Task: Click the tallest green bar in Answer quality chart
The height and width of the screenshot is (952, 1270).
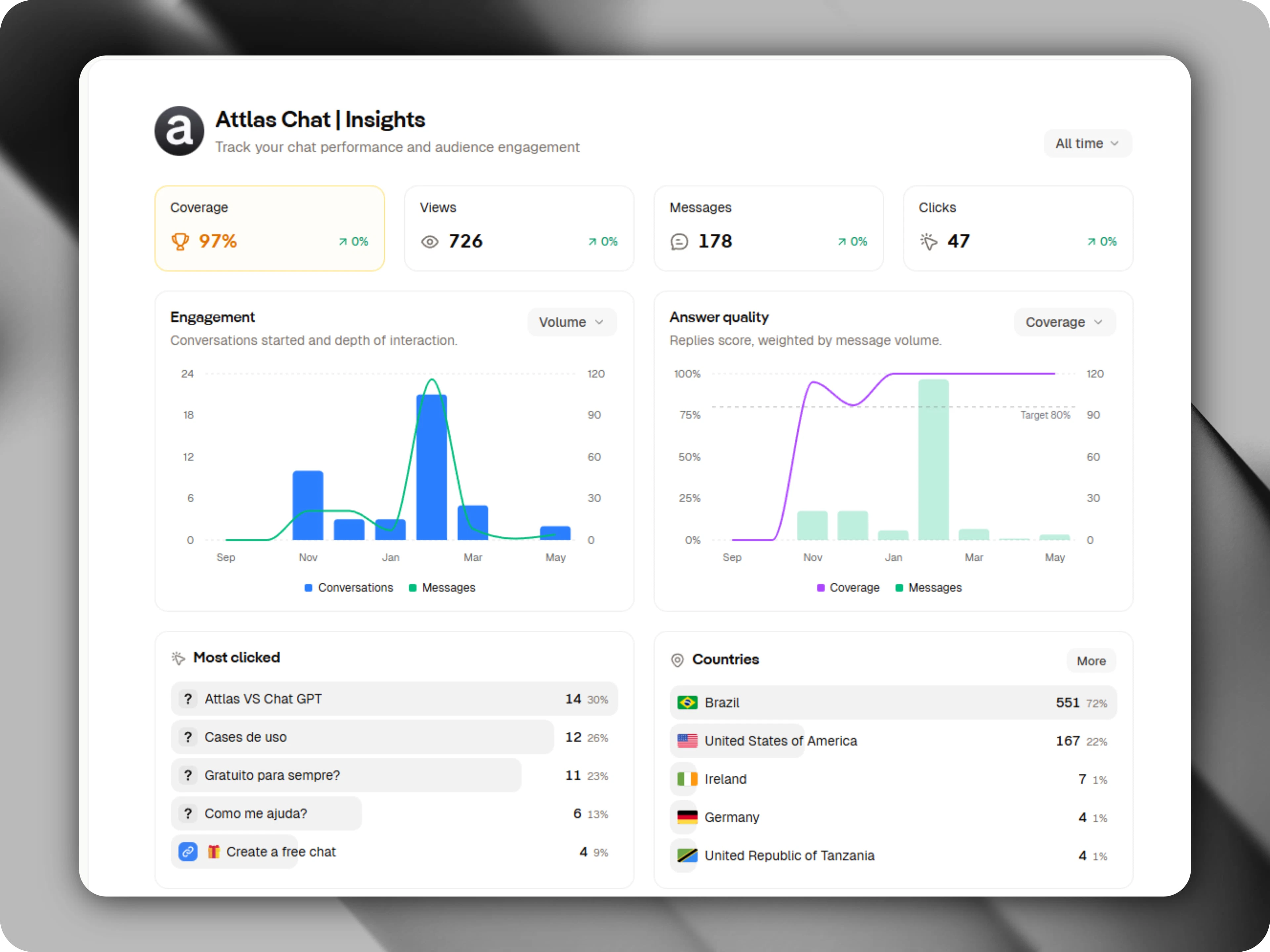Action: point(934,460)
